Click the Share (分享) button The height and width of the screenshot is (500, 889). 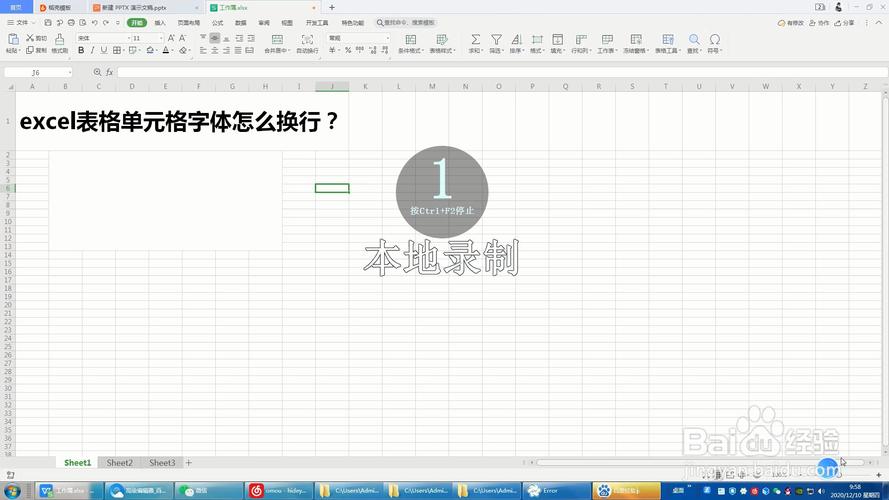pos(844,23)
